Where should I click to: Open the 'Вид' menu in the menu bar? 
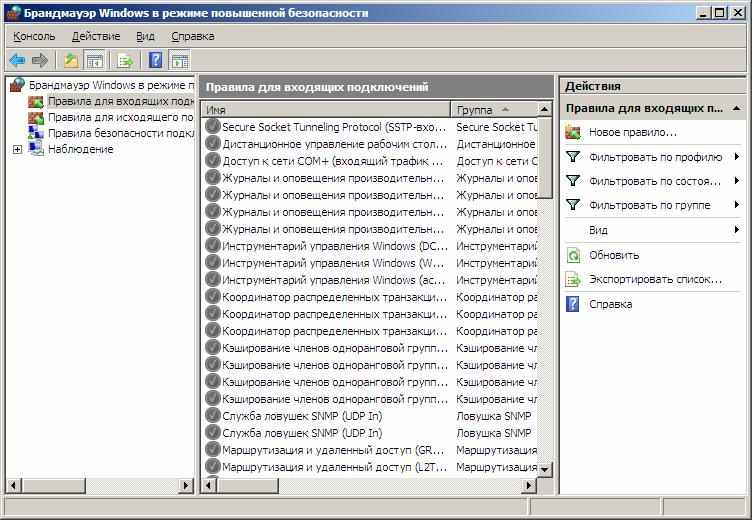coord(145,36)
